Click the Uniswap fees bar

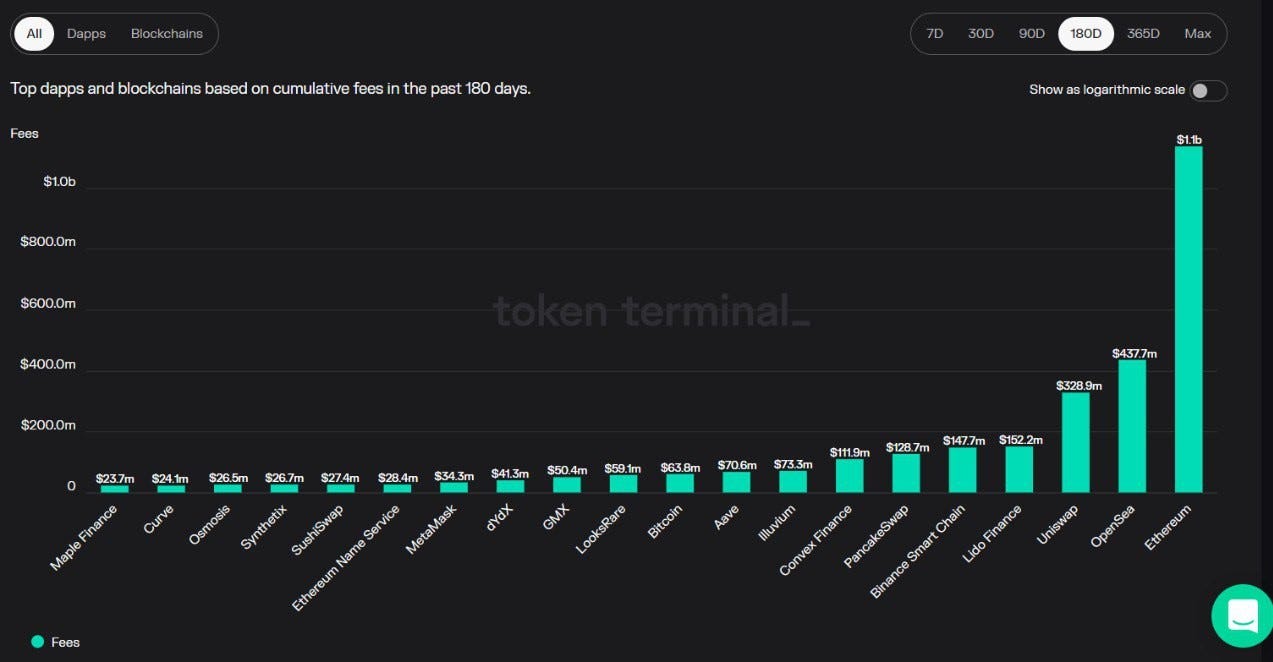pos(1075,443)
